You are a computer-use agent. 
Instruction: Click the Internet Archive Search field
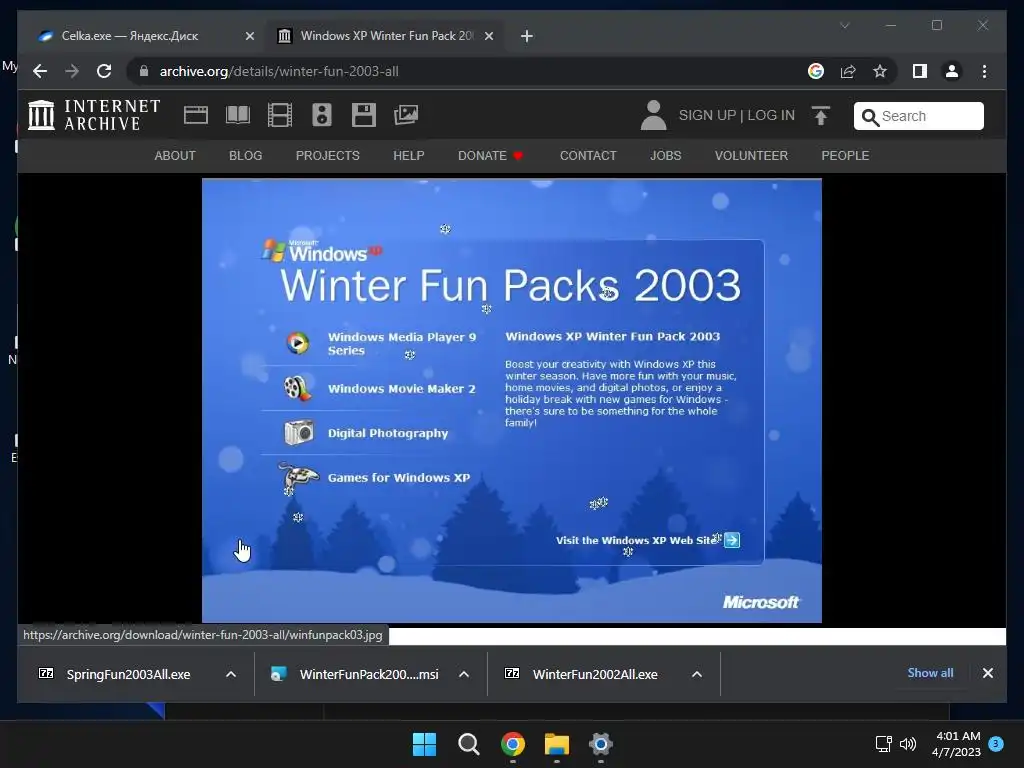click(919, 116)
